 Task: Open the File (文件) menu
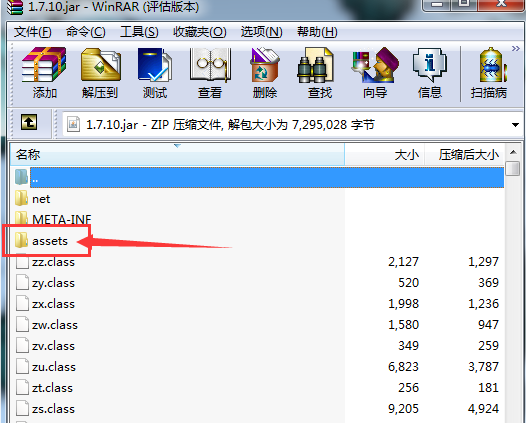click(x=33, y=32)
